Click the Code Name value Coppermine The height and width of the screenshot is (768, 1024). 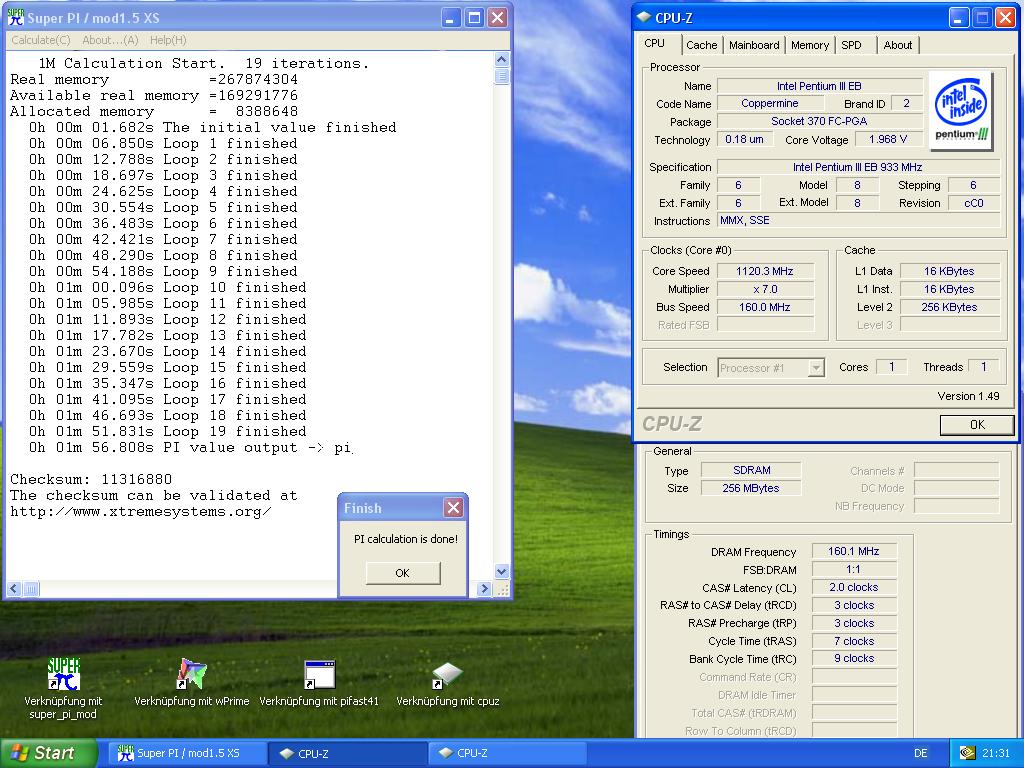click(770, 103)
